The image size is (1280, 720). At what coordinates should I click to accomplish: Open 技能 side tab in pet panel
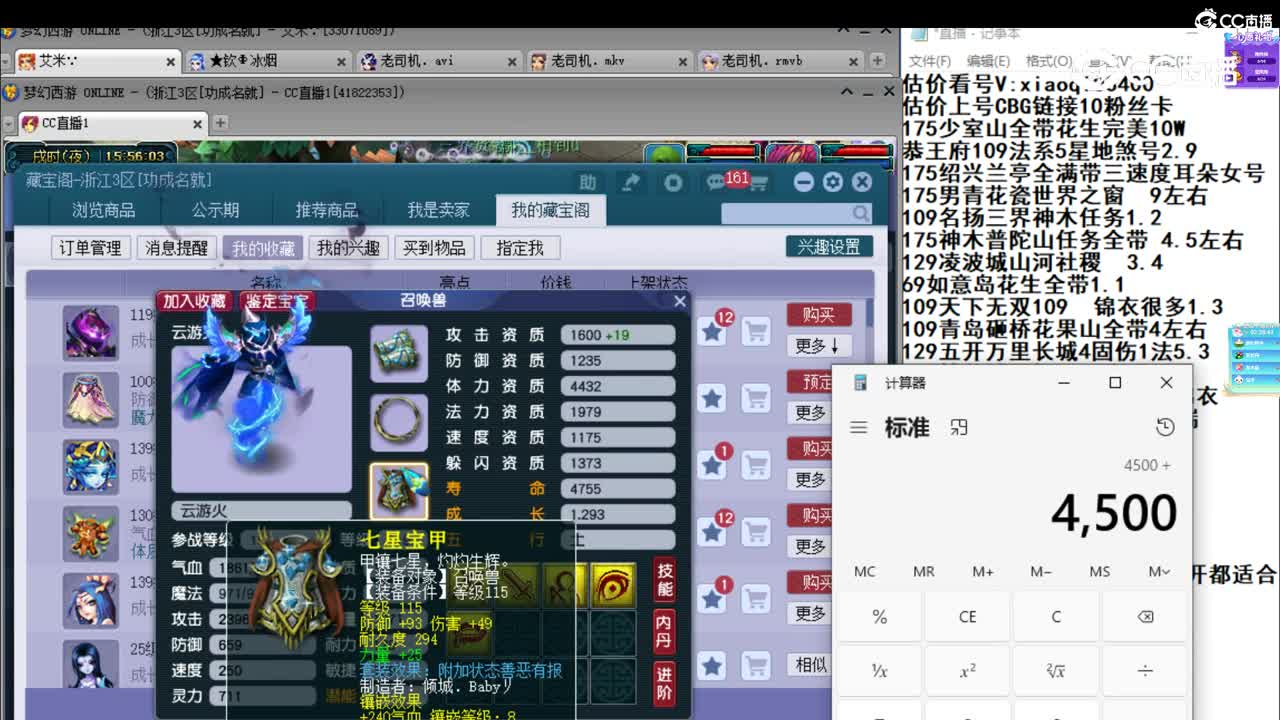(665, 578)
